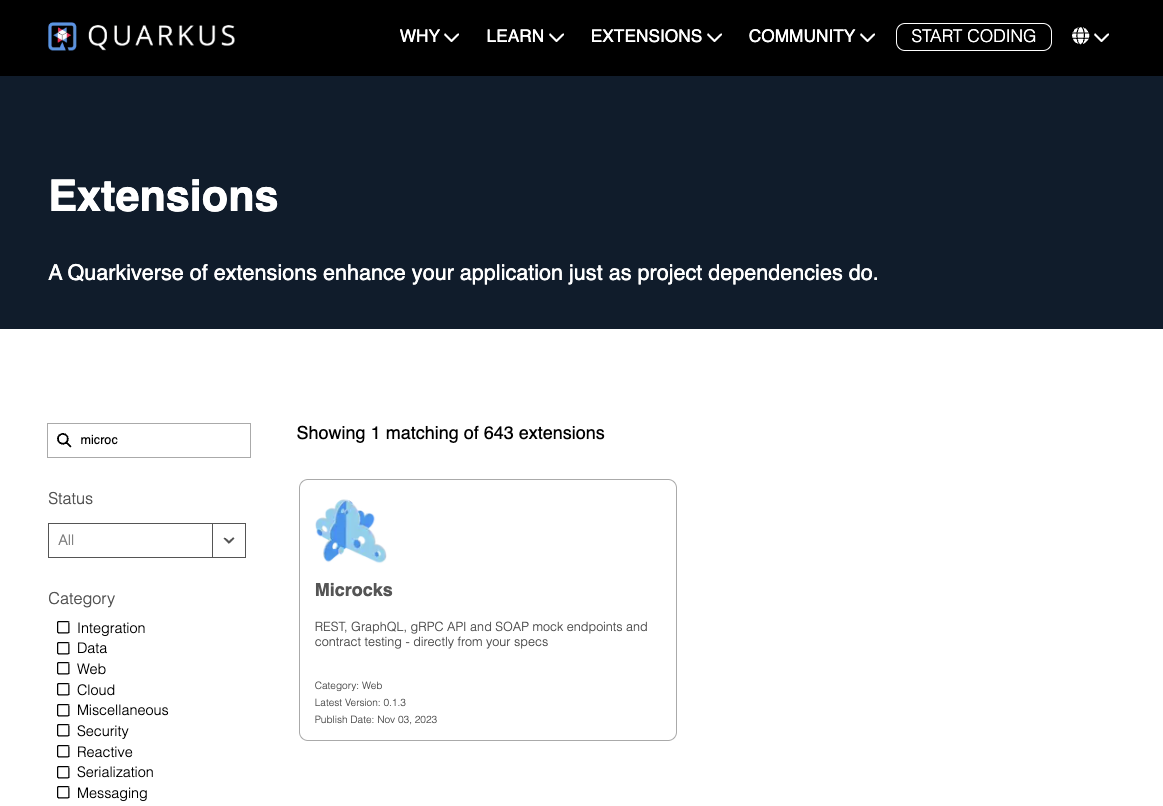Screen dimensions: 1163x806
Task: Check the Serialization category checkbox
Action: click(x=63, y=772)
